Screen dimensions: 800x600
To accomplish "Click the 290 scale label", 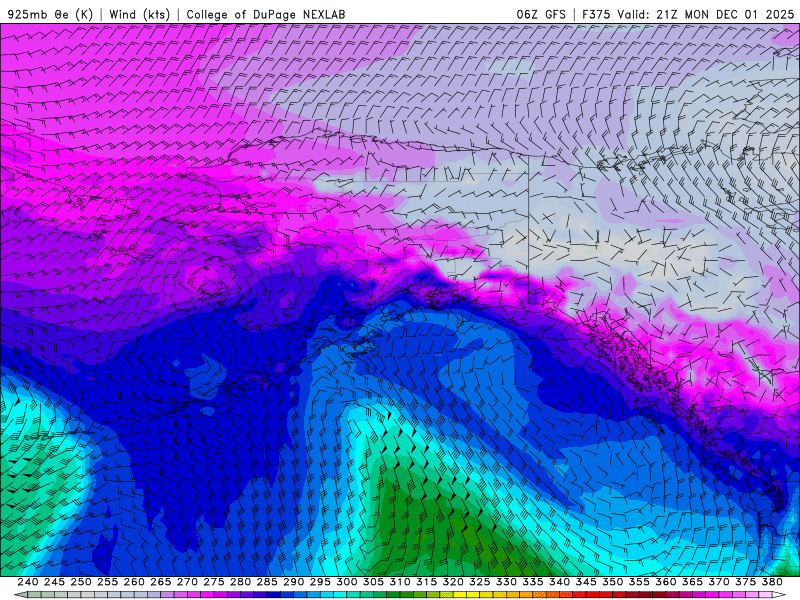I will [293, 582].
